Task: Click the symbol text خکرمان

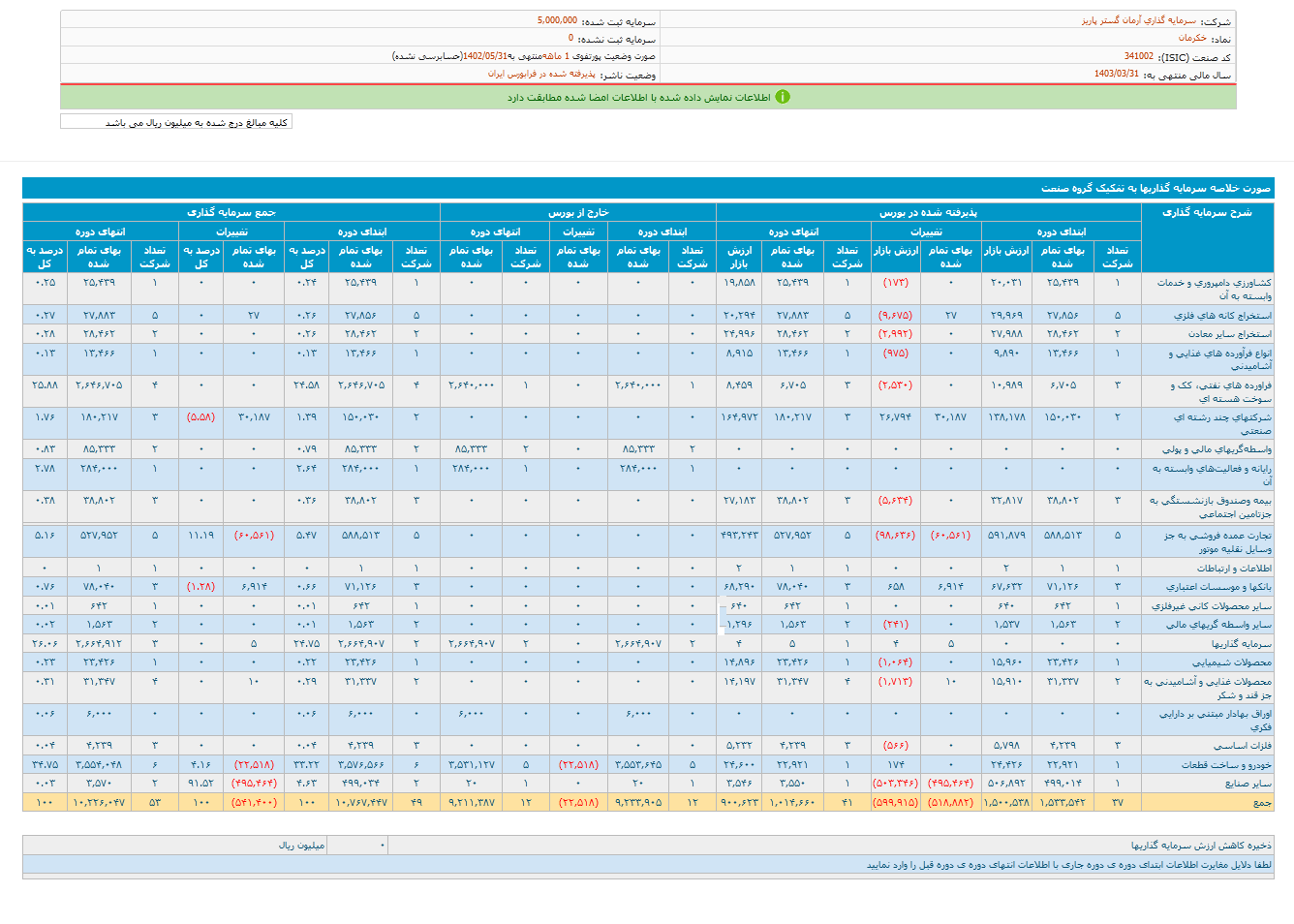Action: [1192, 39]
